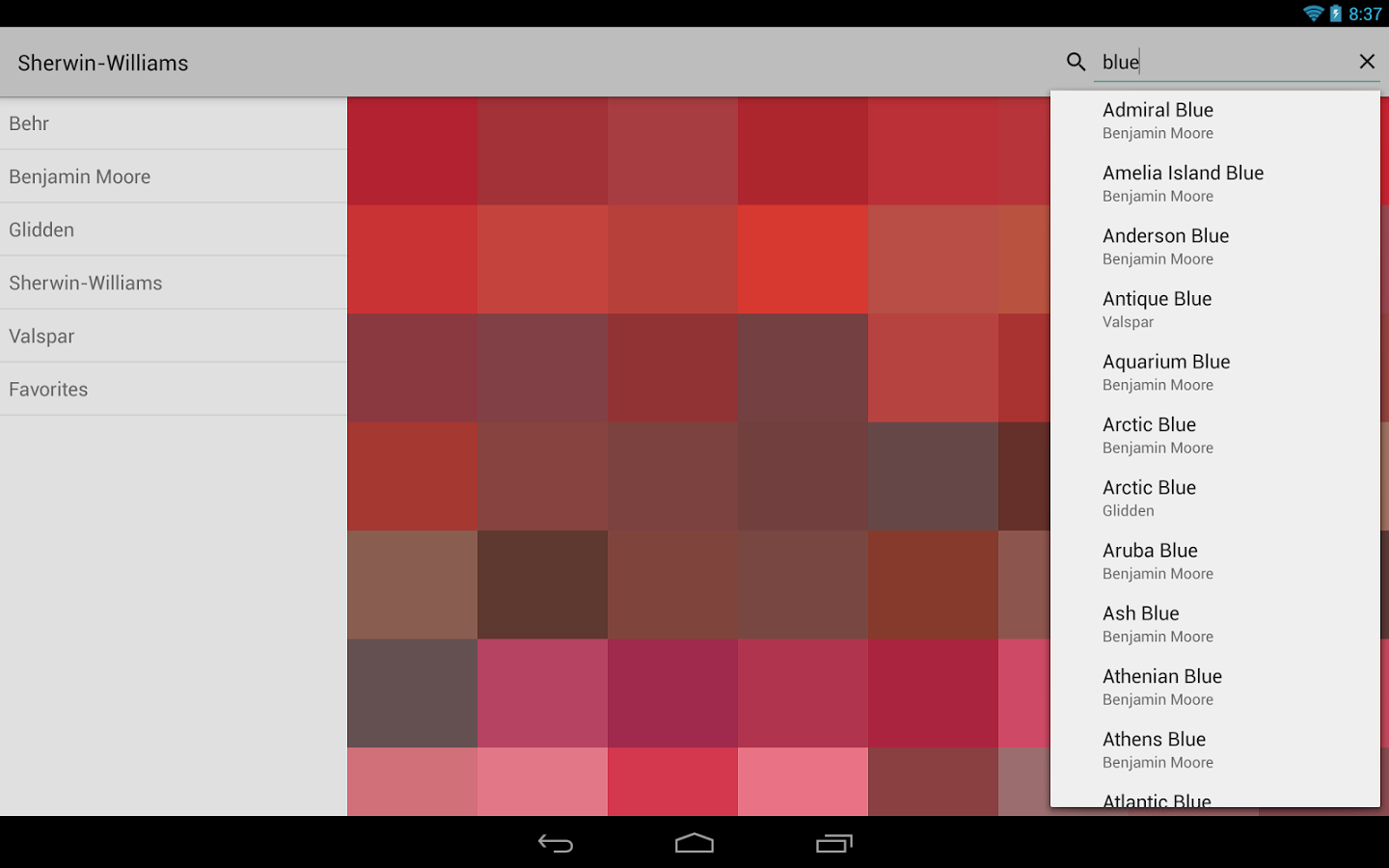Select the dark chocolate brown swatch
This screenshot has height=868, width=1389.
click(x=542, y=584)
